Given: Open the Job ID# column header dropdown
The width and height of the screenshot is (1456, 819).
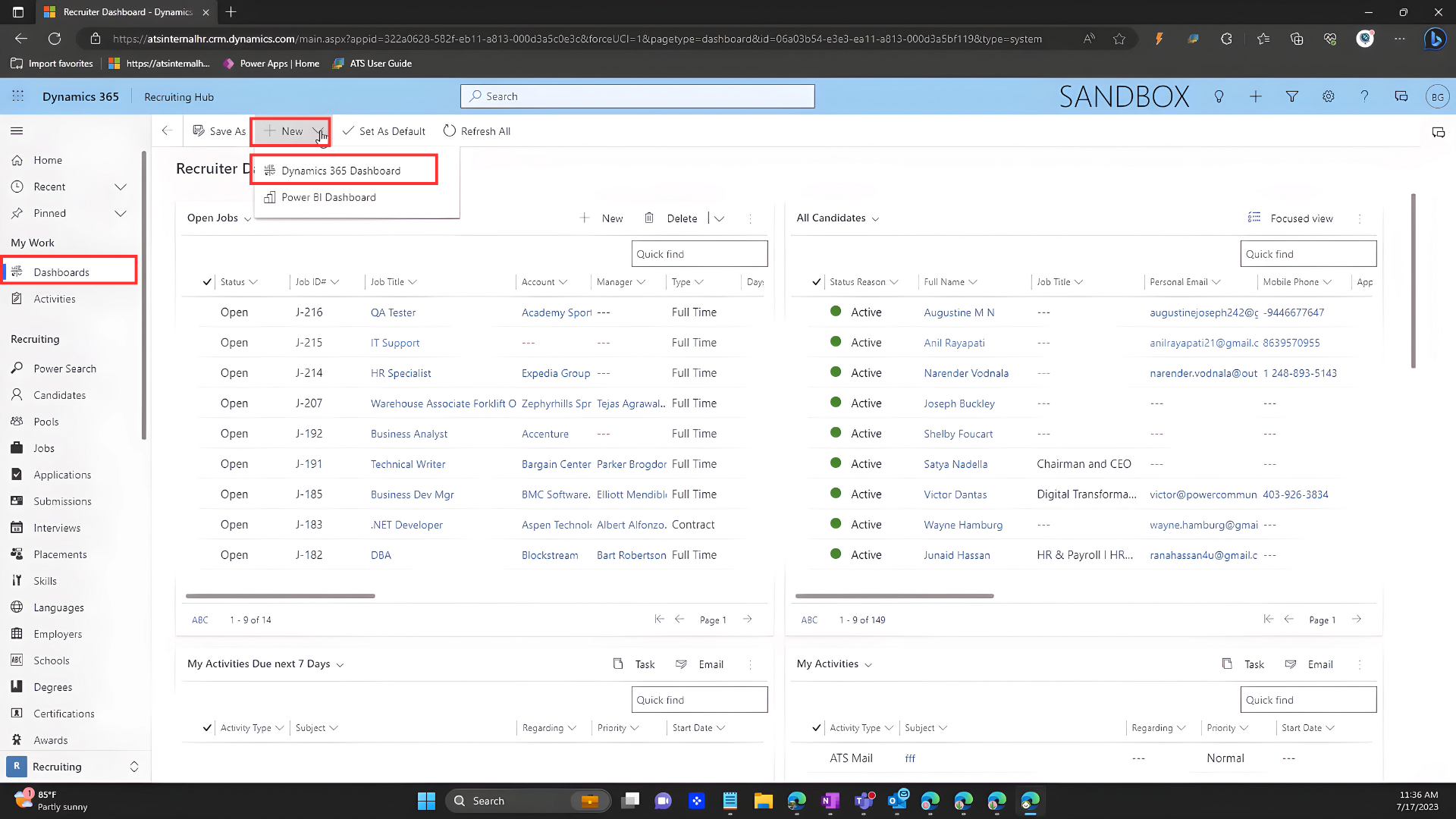Looking at the screenshot, I should click(x=317, y=282).
